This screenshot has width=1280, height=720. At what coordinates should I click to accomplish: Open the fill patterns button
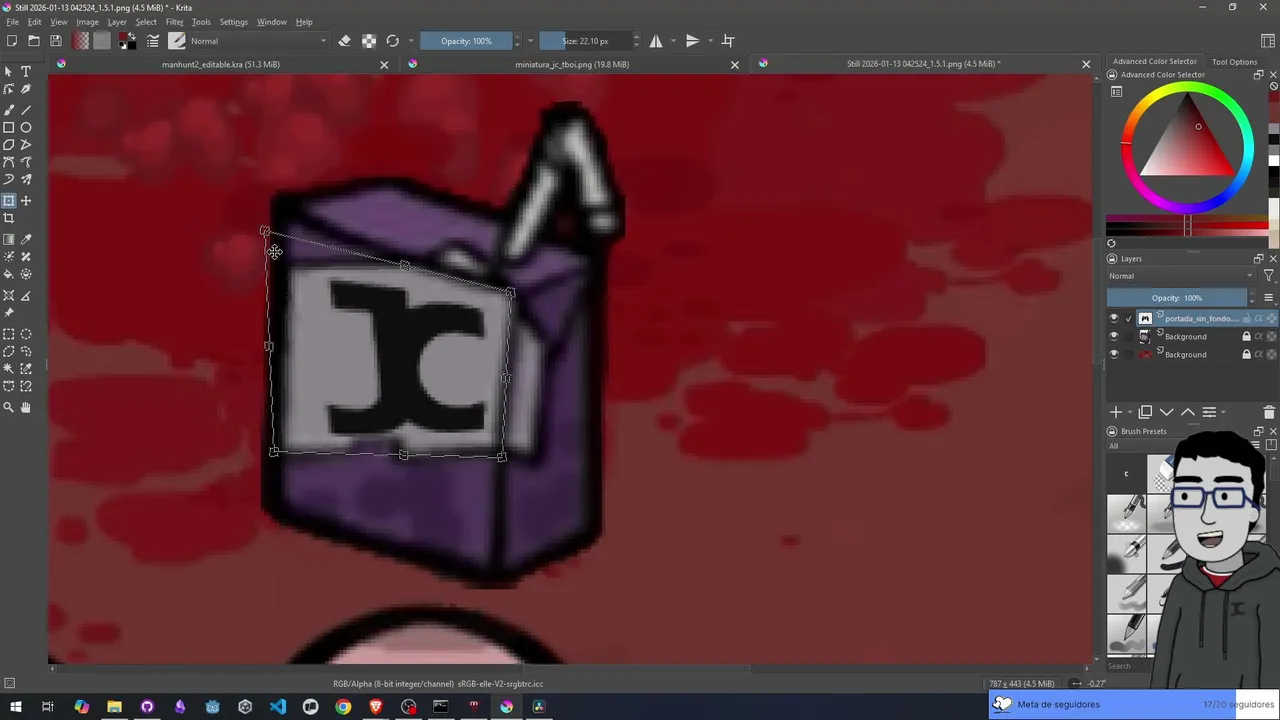click(x=102, y=41)
